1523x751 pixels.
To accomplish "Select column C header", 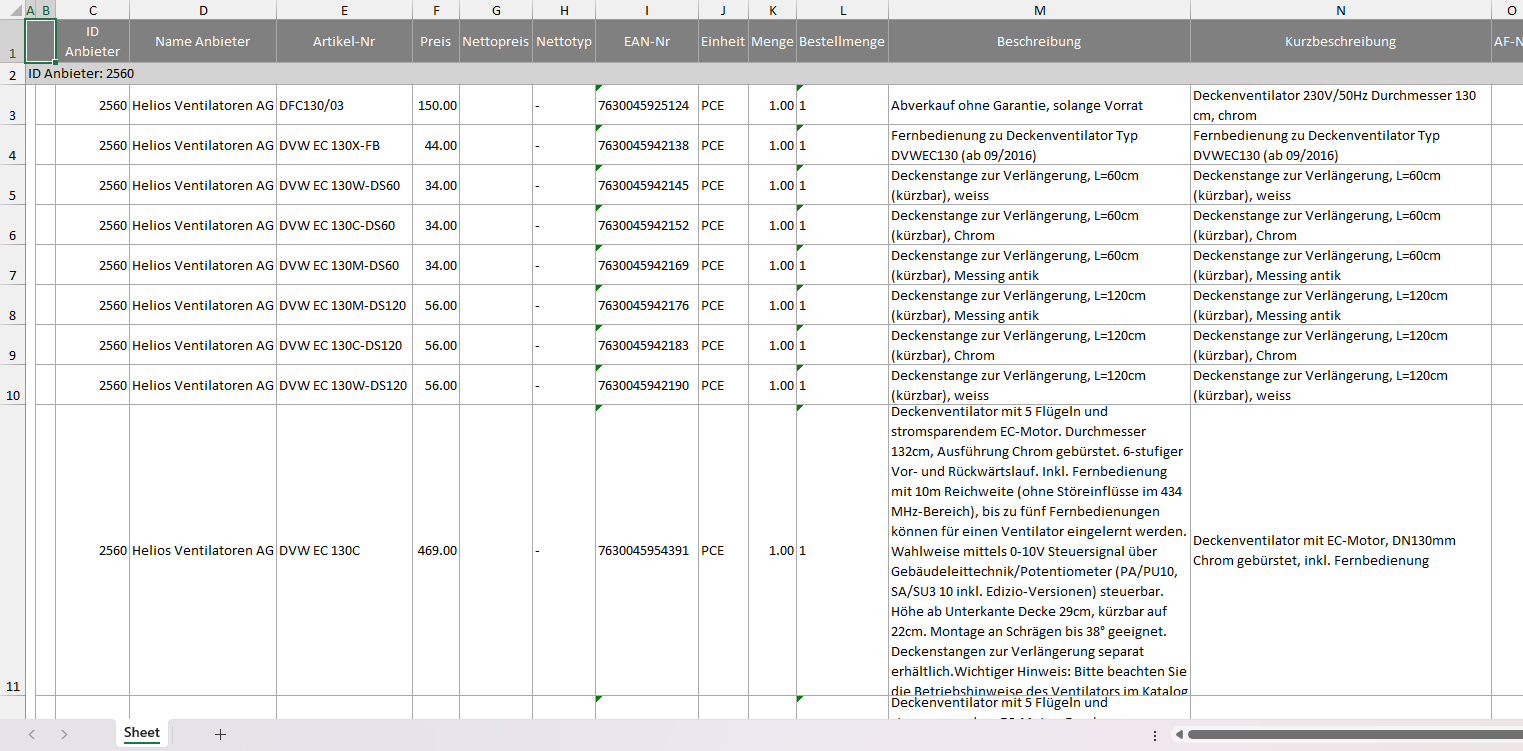I will tap(93, 10).
